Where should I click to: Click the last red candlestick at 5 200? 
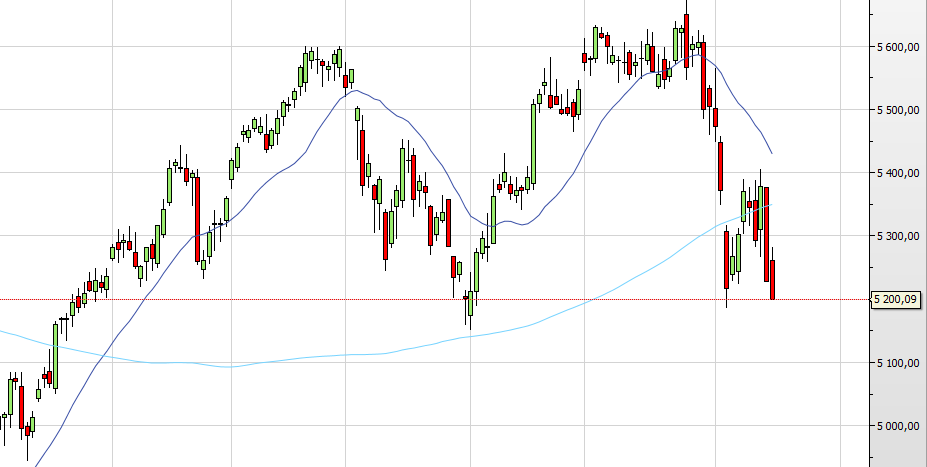click(x=772, y=280)
